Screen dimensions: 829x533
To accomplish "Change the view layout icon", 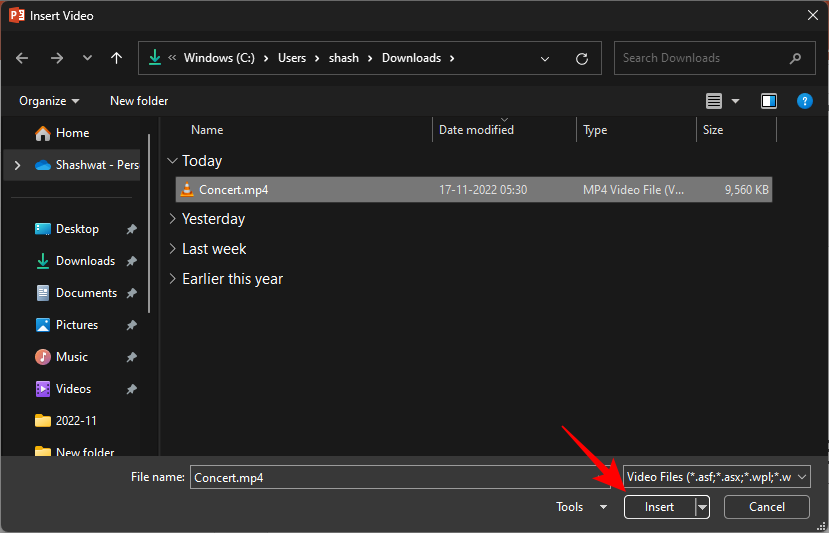I will coord(714,101).
